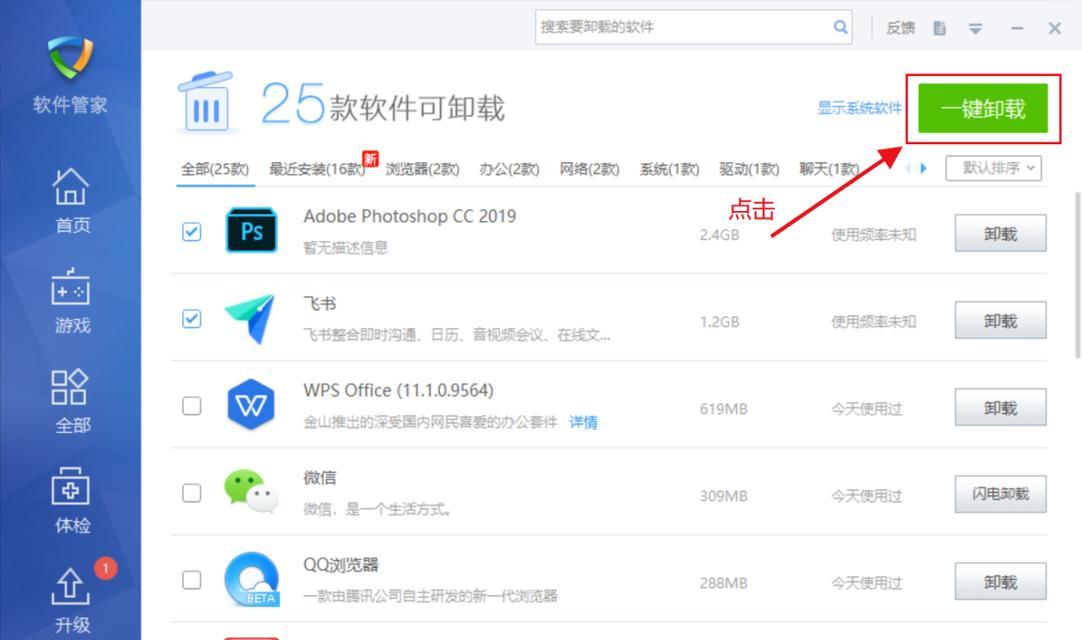Select the 系统(1款) tab
This screenshot has height=640, width=1082.
[669, 169]
